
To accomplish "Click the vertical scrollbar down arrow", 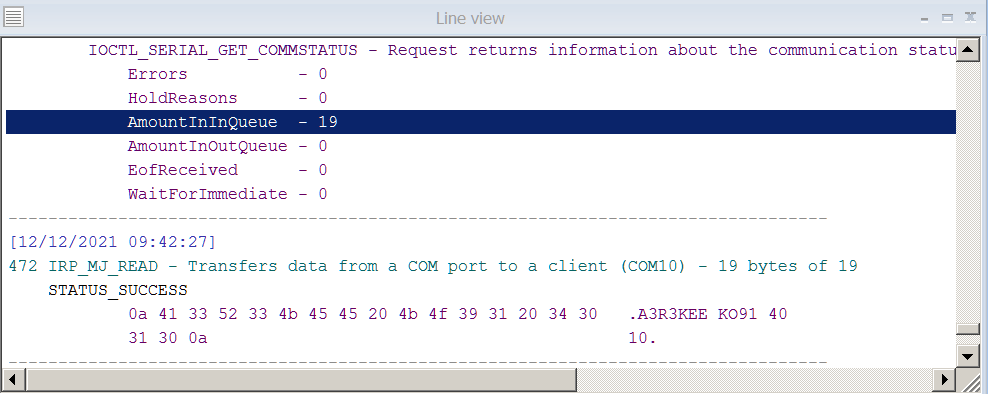I will tap(967, 356).
